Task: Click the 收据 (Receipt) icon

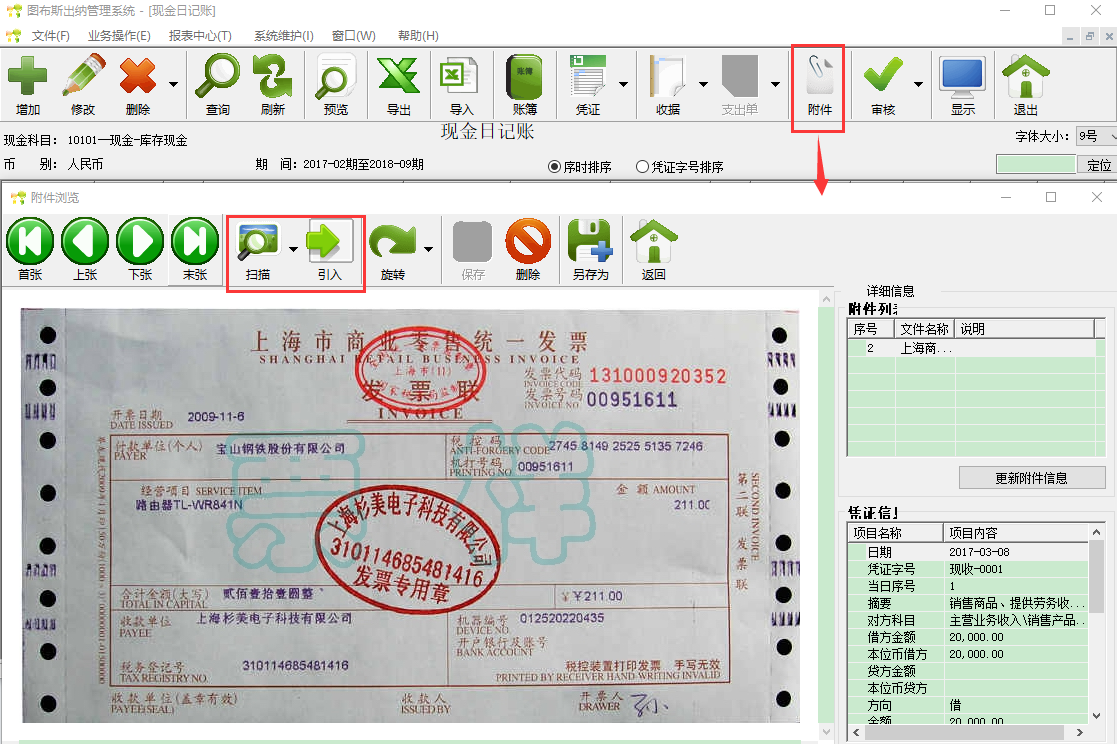Action: [x=667, y=76]
